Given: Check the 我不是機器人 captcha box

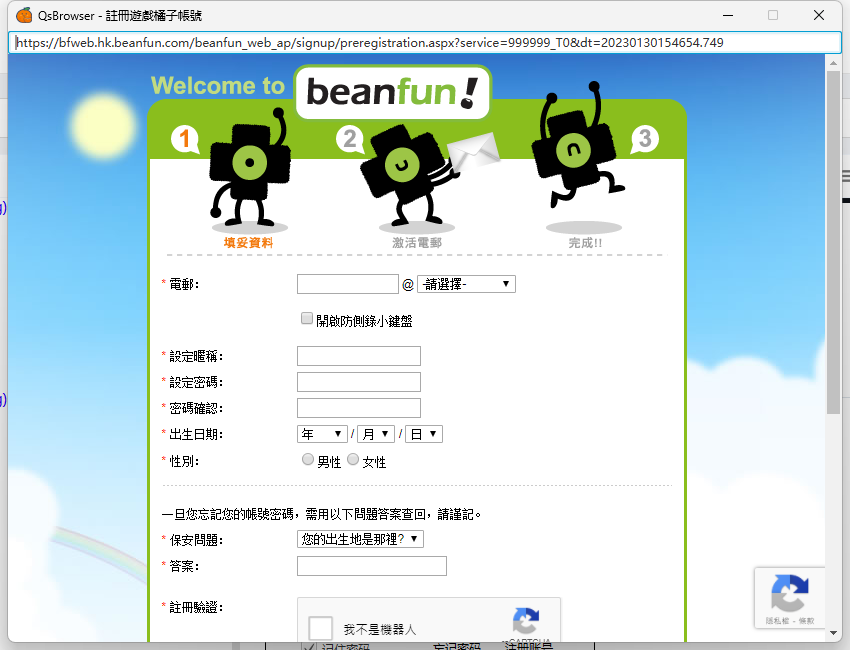Looking at the screenshot, I should point(320,628).
